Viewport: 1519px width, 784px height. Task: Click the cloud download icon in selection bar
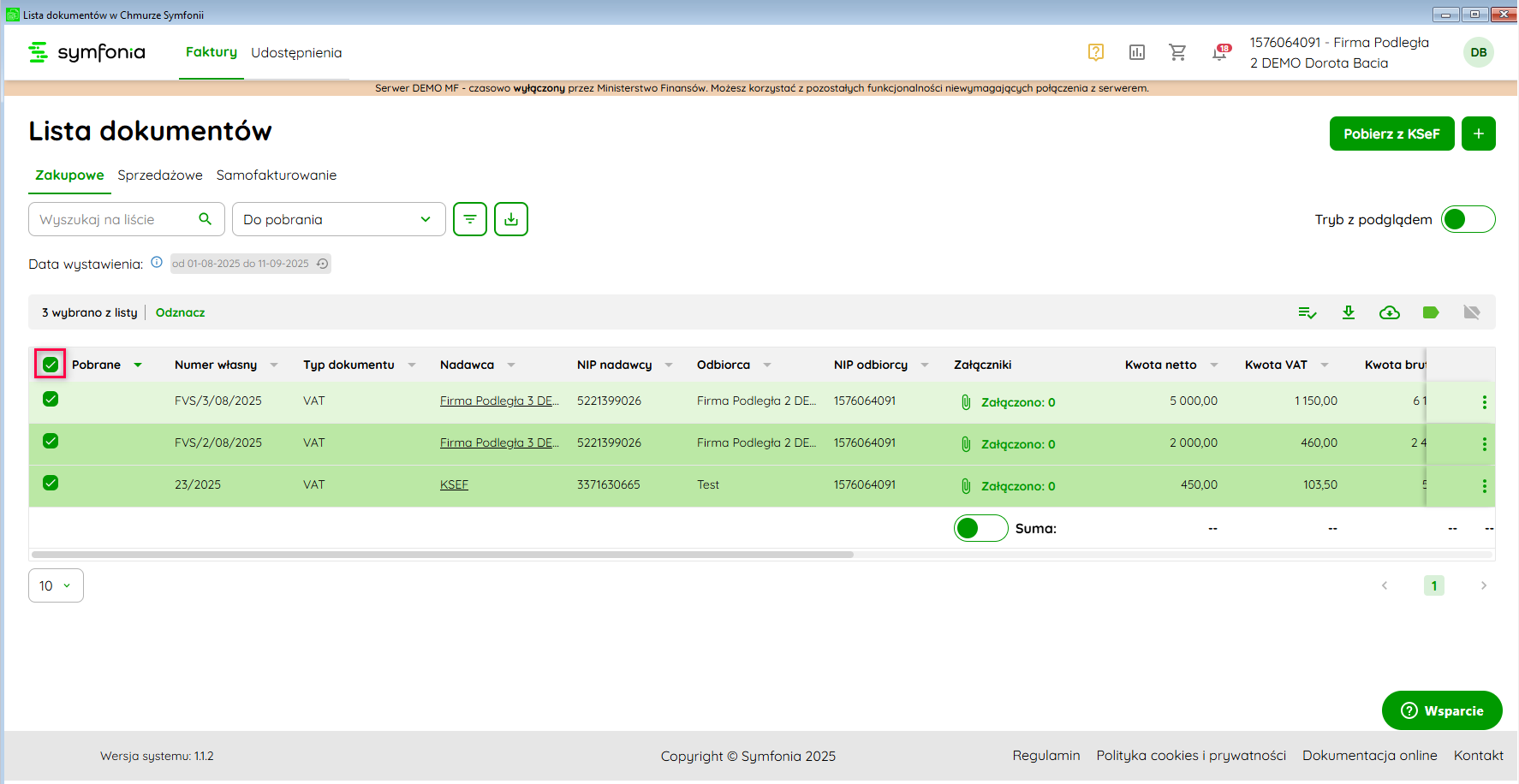click(x=1389, y=312)
